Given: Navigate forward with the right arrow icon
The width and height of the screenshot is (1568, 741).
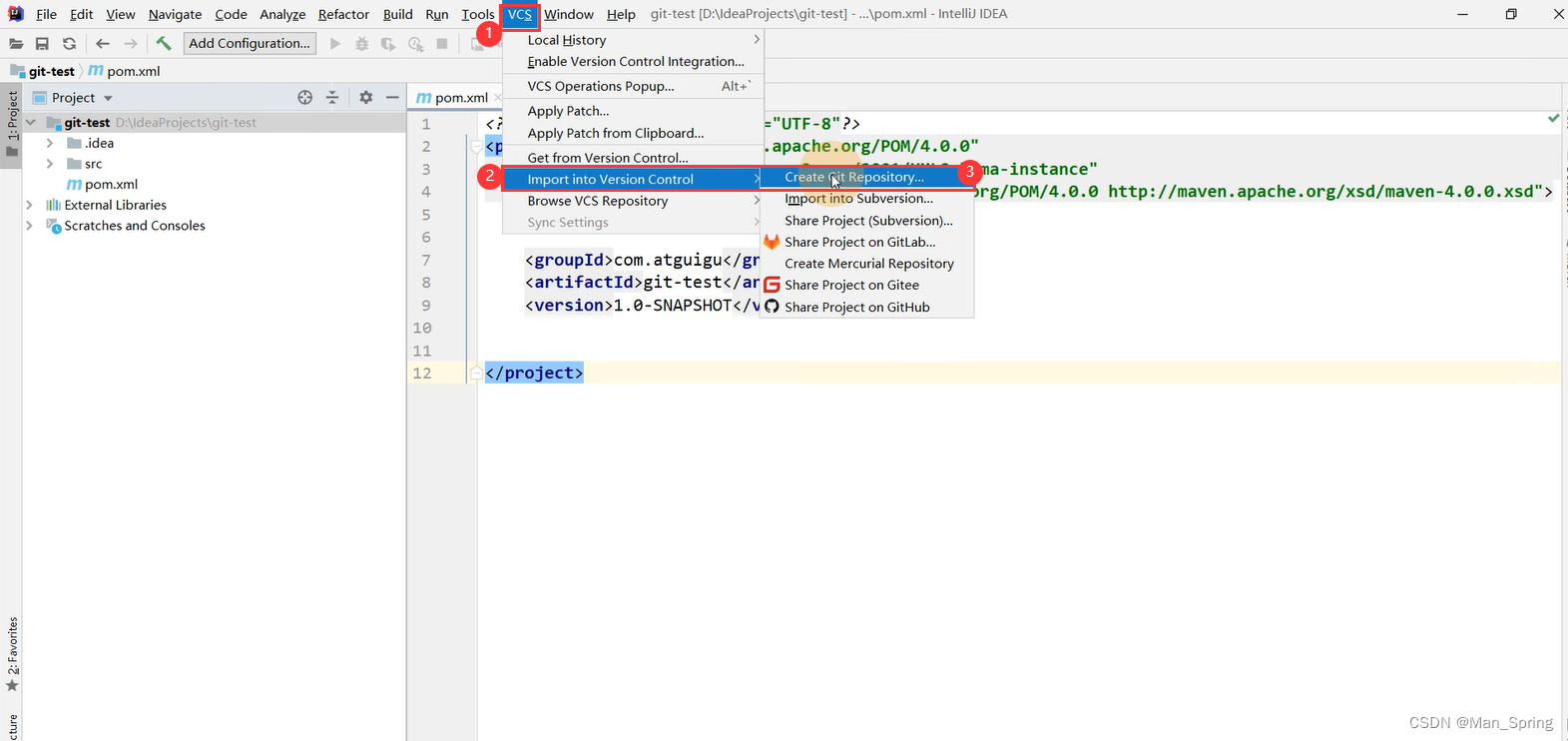Looking at the screenshot, I should pyautogui.click(x=130, y=43).
